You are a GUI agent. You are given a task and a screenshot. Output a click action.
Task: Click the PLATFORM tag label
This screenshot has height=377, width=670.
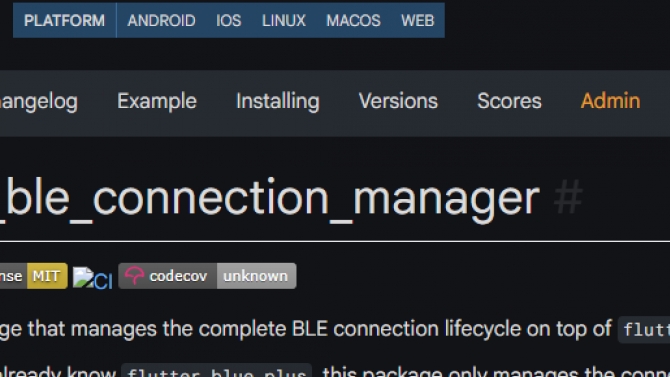tap(65, 20)
